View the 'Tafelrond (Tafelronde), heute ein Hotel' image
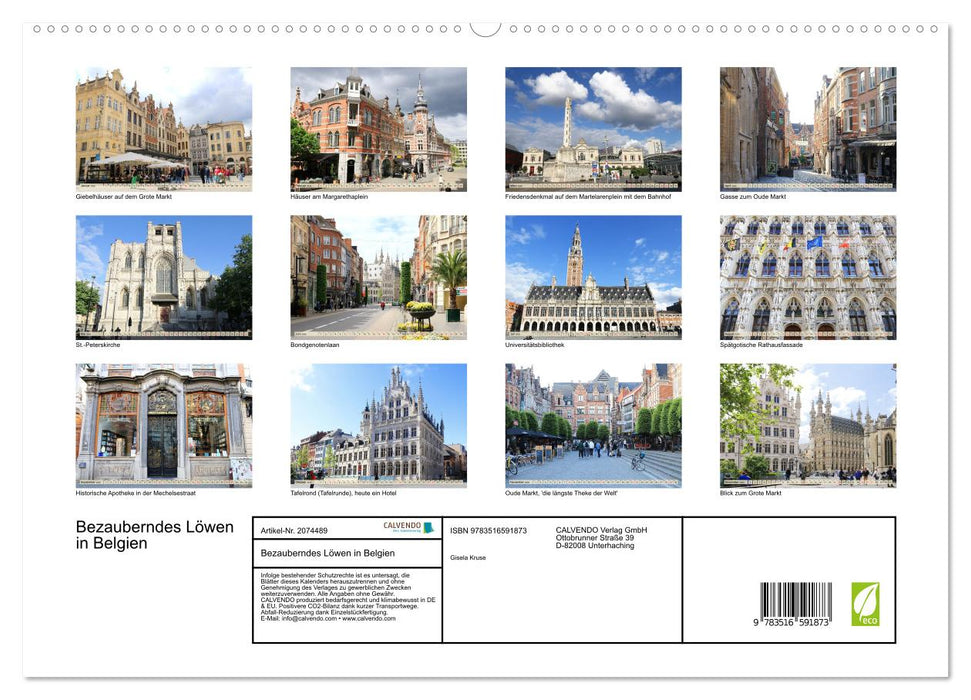Viewport: 971px width, 700px height. pyautogui.click(x=376, y=426)
